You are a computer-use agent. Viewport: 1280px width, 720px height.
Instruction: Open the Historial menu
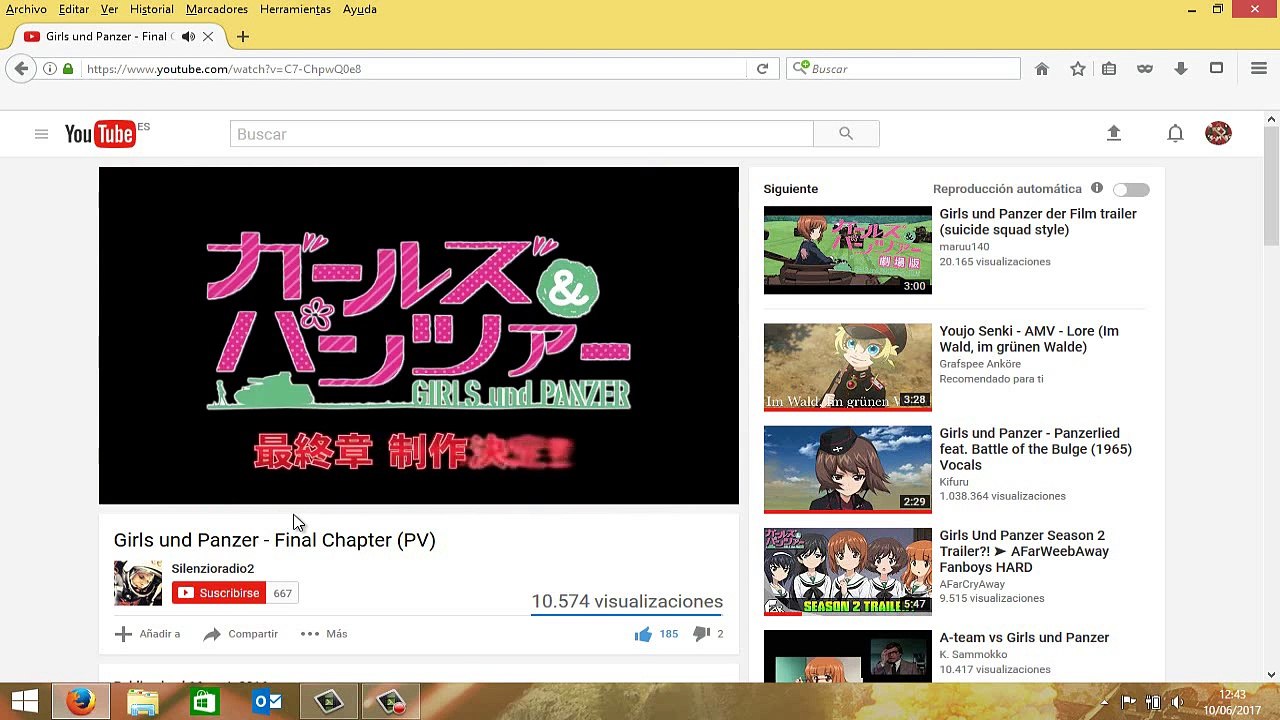(x=152, y=9)
